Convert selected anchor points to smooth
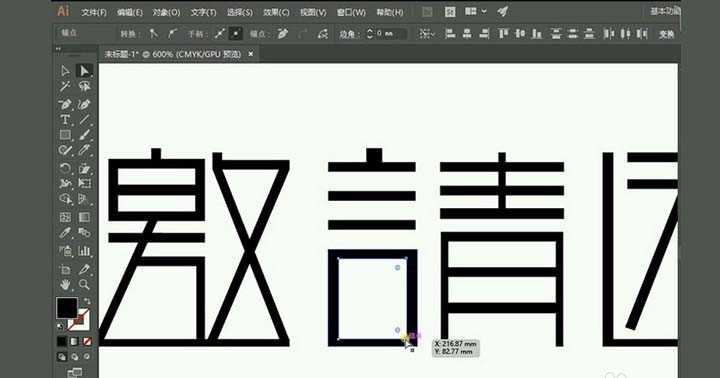The height and width of the screenshot is (378, 720). coord(172,34)
